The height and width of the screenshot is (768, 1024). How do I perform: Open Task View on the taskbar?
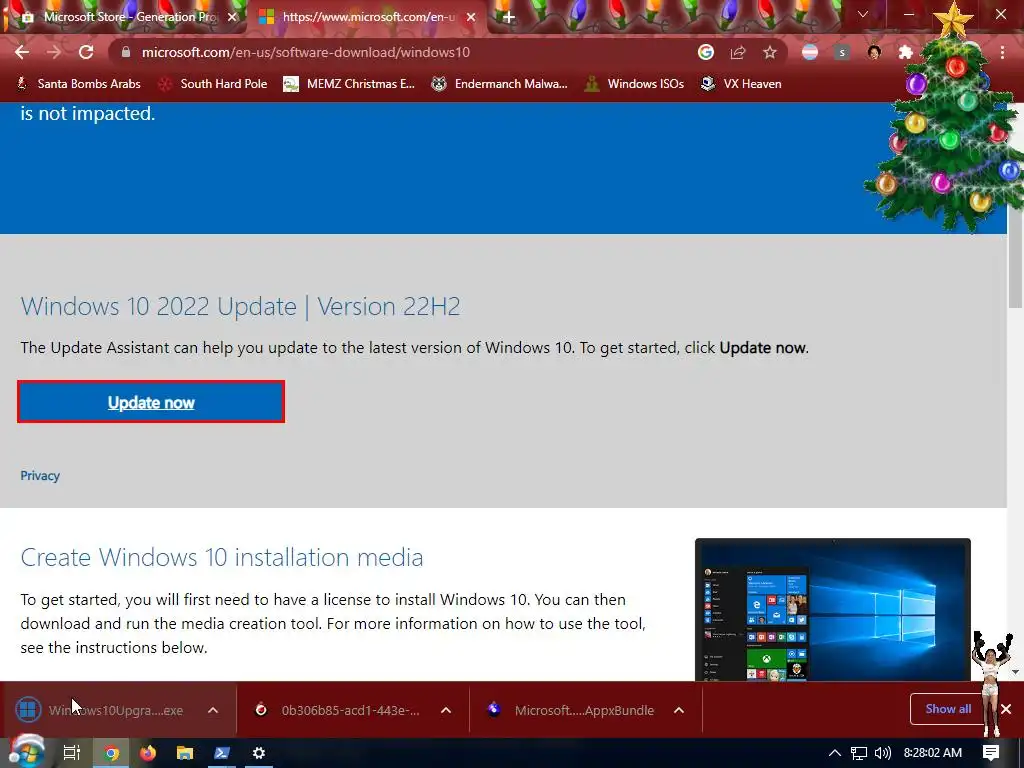[x=72, y=753]
